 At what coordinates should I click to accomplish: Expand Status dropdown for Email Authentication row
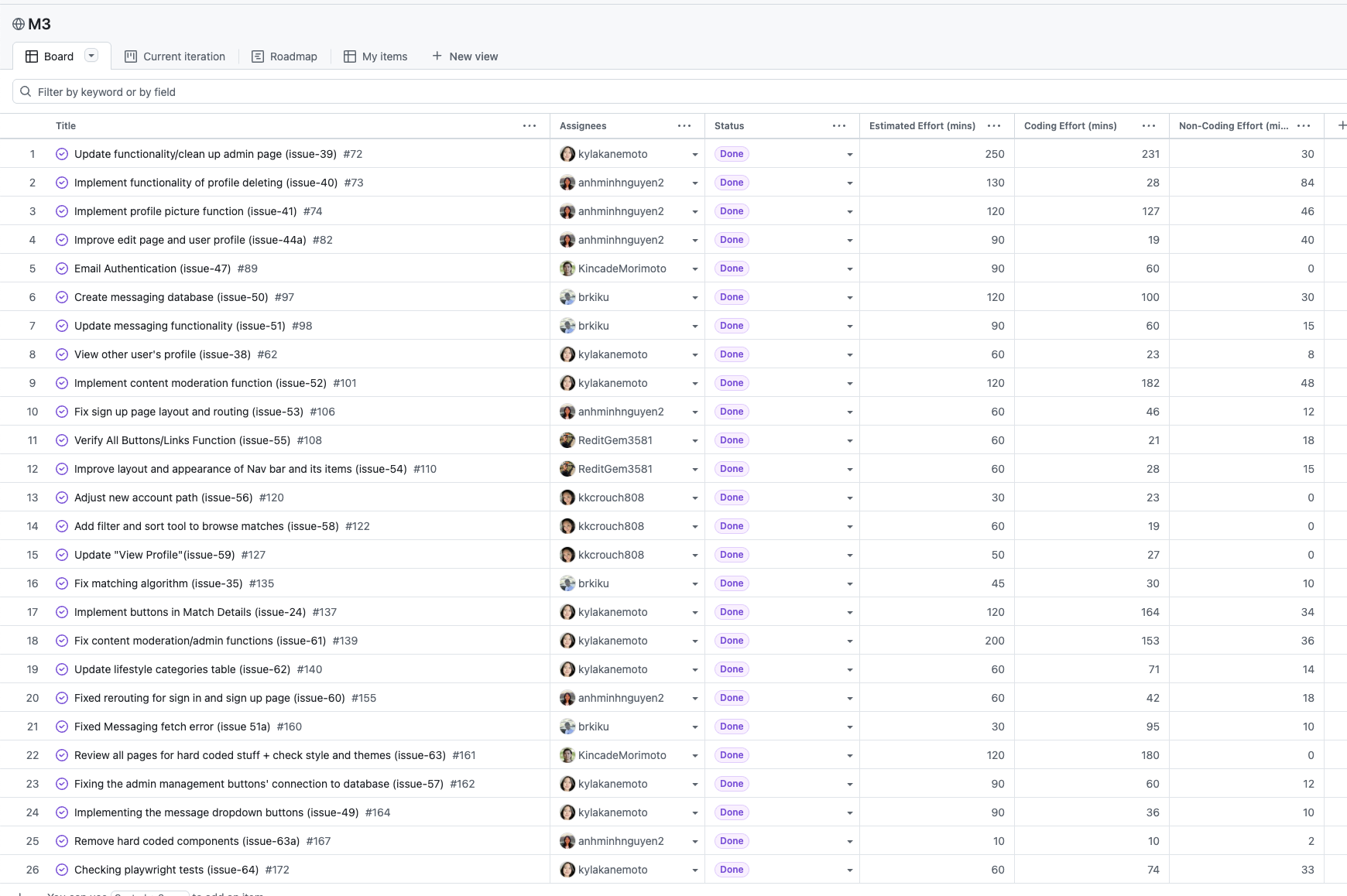(849, 269)
